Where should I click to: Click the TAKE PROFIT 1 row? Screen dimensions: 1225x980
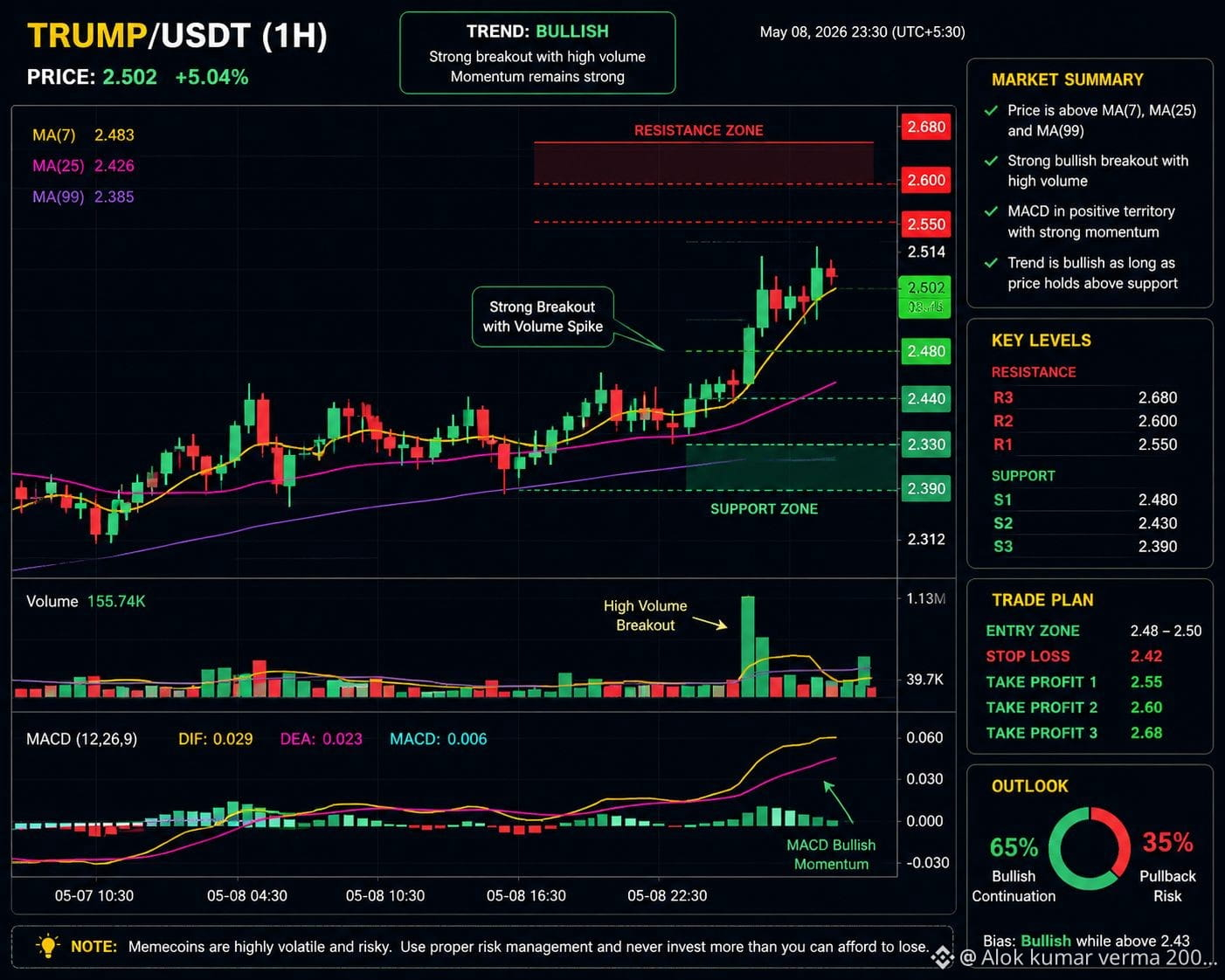point(1074,682)
